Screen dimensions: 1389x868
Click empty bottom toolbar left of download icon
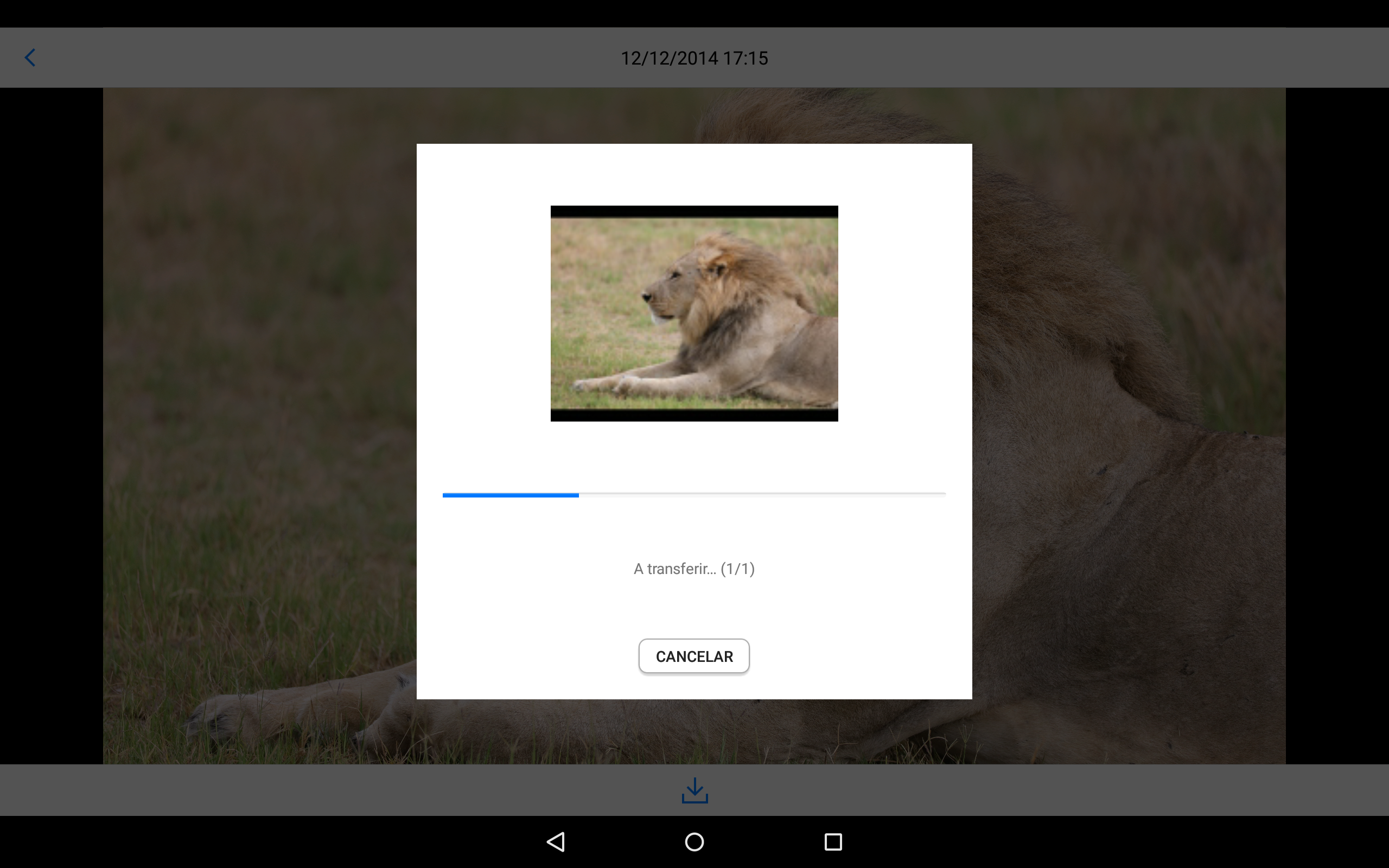345,790
